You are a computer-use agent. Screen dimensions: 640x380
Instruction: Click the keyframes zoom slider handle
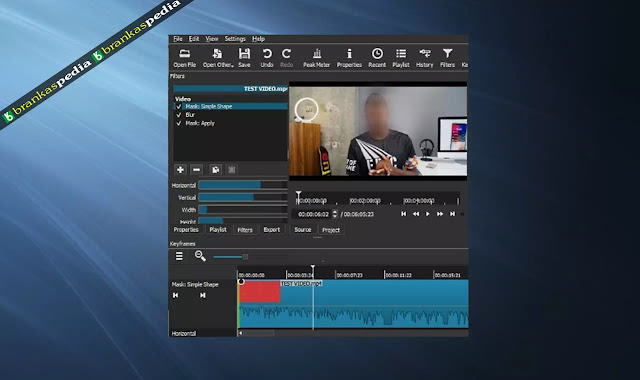pyautogui.click(x=245, y=257)
